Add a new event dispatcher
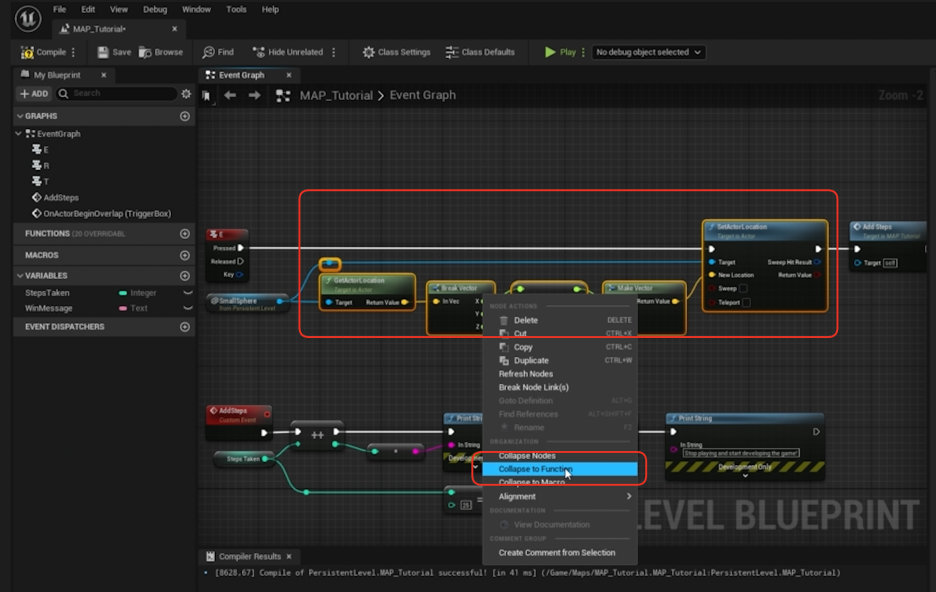936x592 pixels. pyautogui.click(x=185, y=327)
